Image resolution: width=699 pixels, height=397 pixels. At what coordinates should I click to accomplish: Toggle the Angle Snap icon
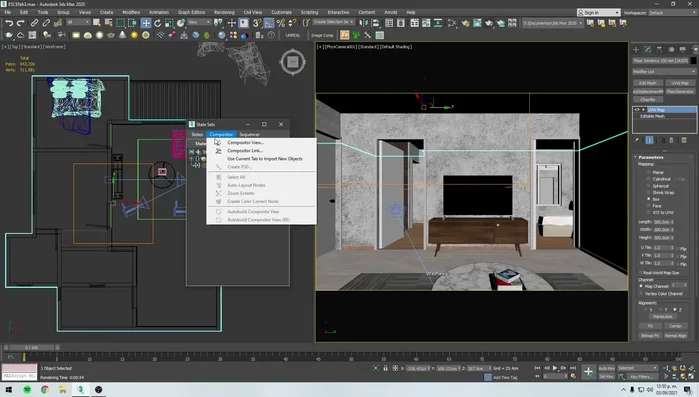click(x=269, y=23)
